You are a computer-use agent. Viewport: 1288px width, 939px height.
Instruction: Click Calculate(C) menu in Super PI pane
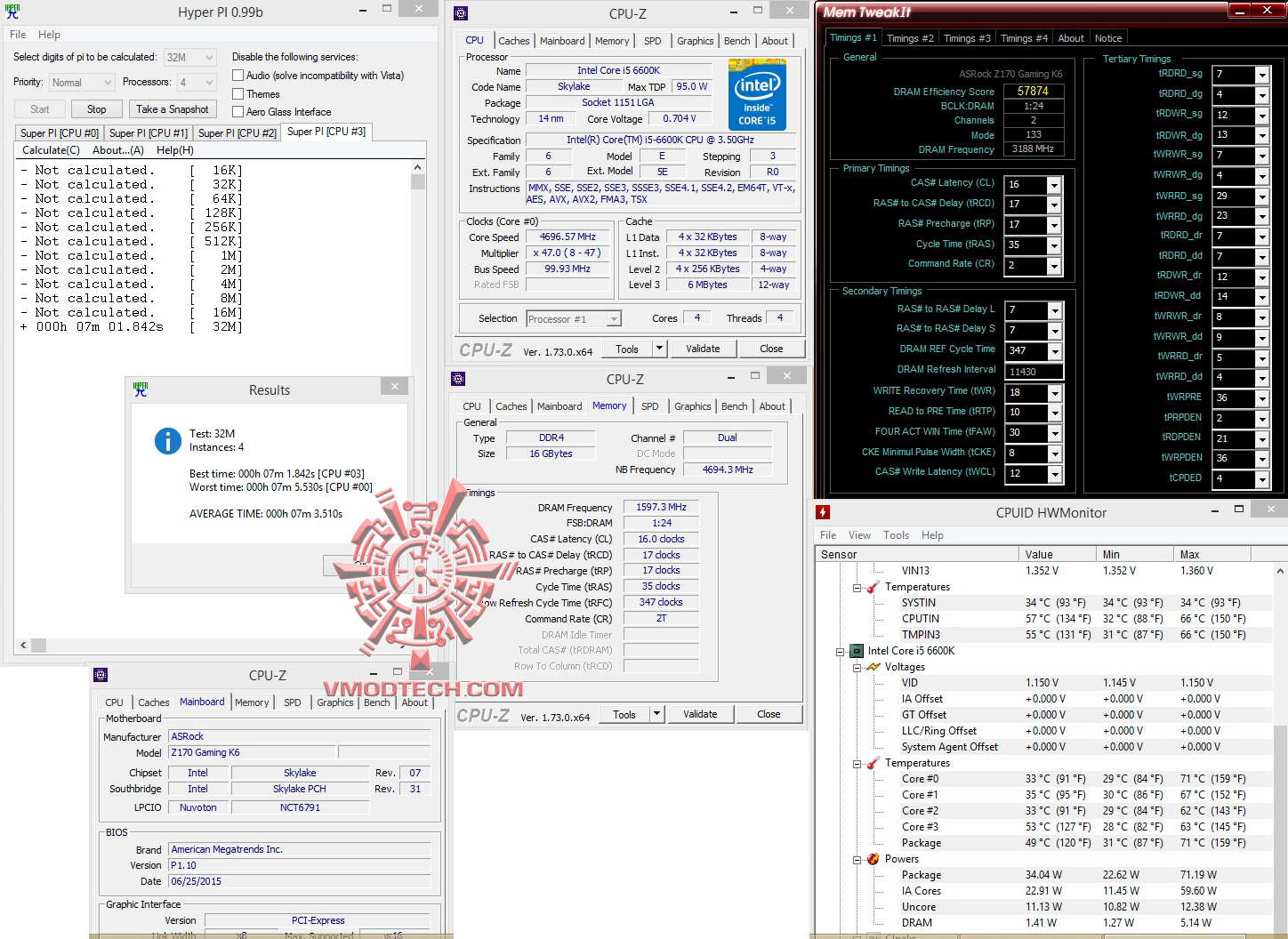51,150
